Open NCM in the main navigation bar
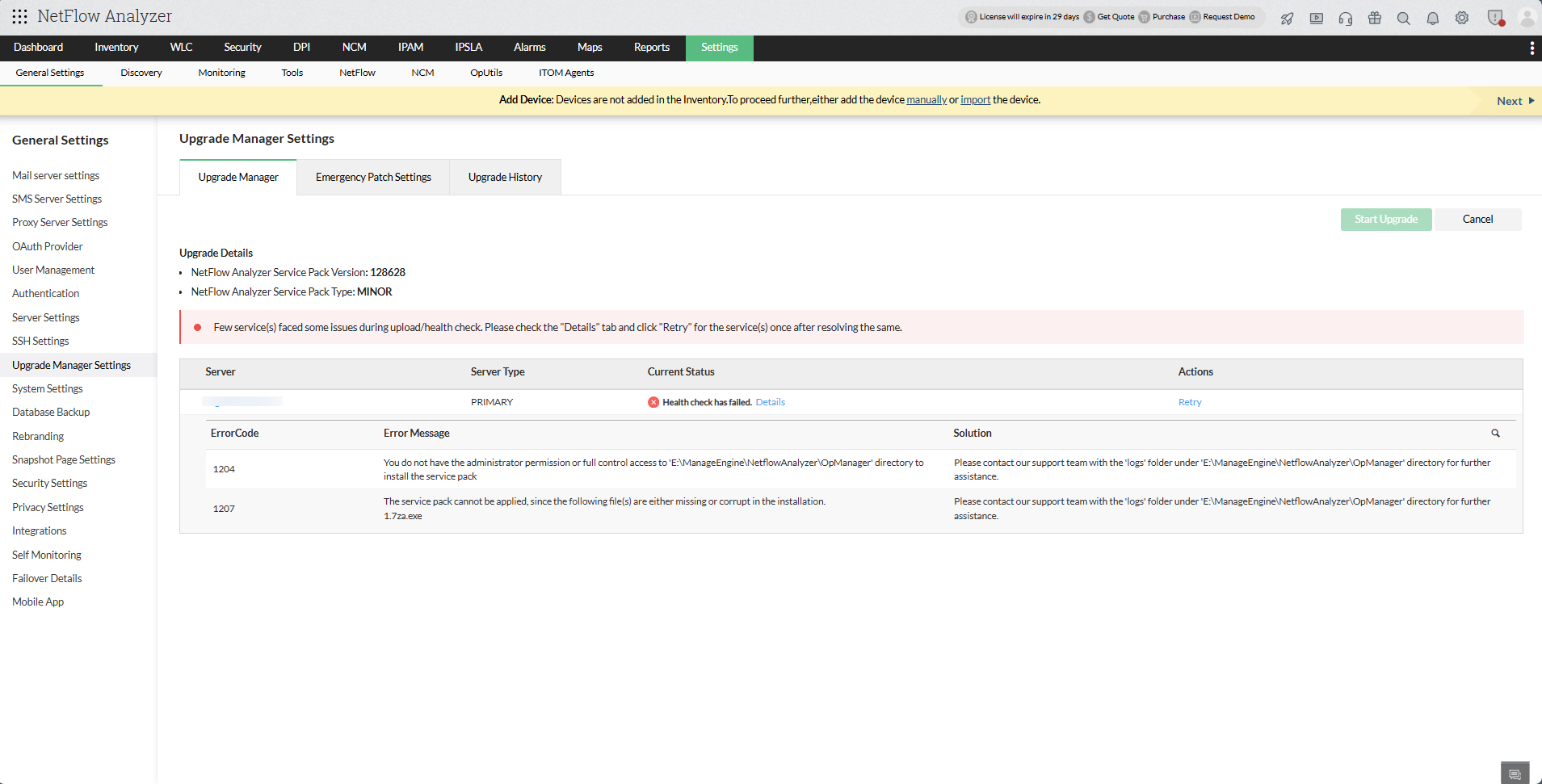The image size is (1542, 784). pyautogui.click(x=355, y=48)
